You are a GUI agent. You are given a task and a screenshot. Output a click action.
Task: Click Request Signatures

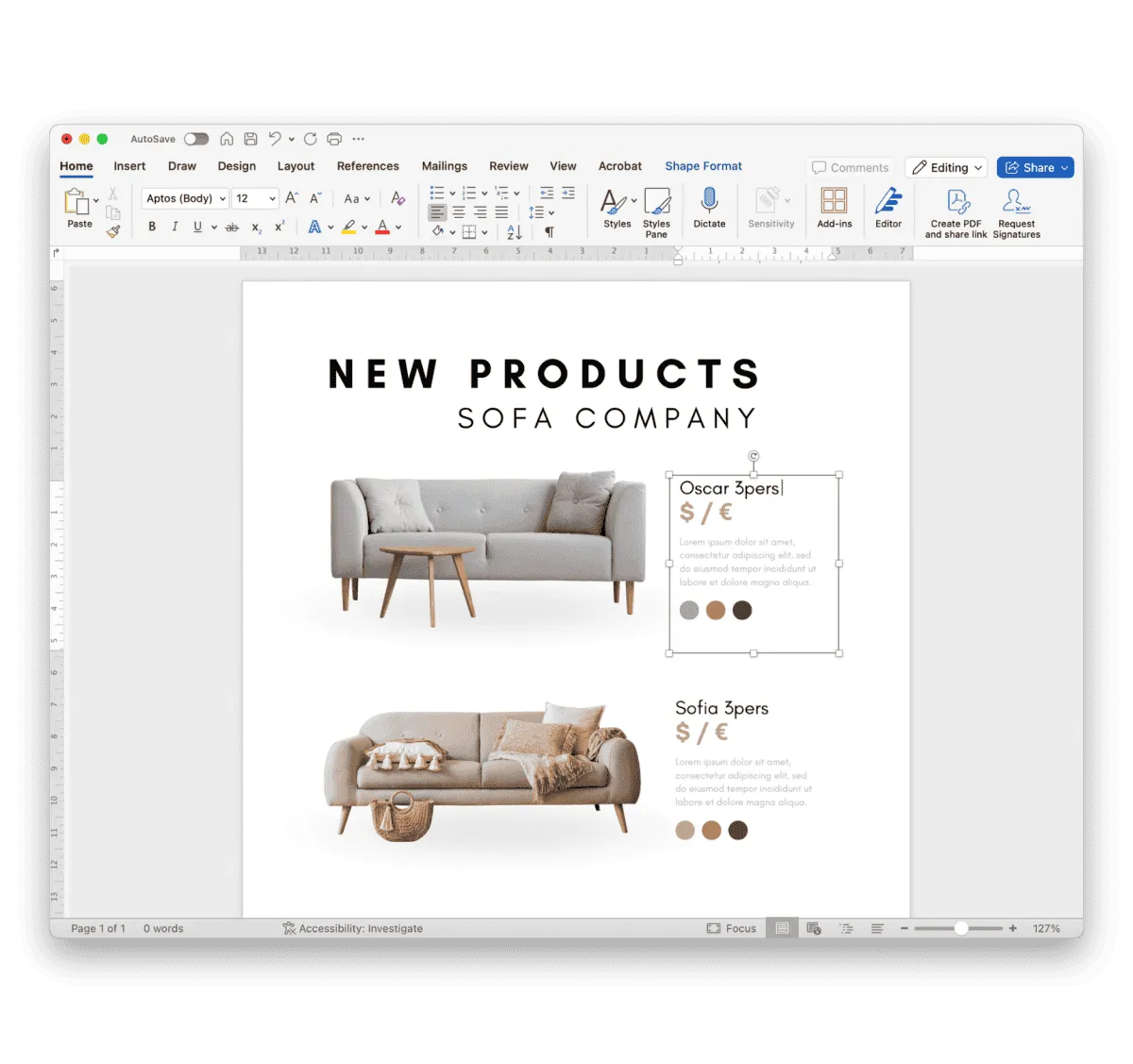click(x=1017, y=212)
